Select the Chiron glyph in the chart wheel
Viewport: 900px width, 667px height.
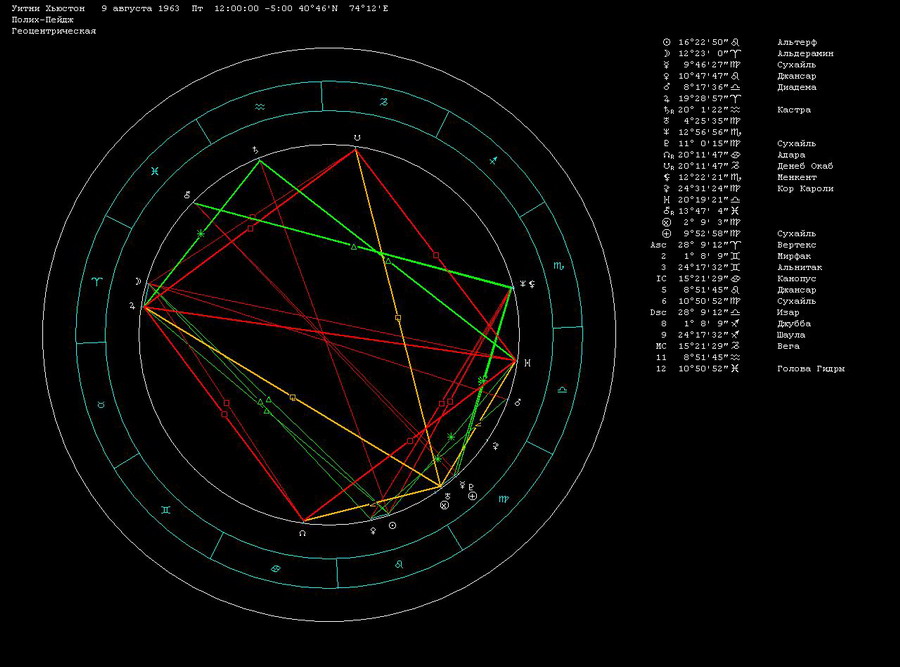click(187, 195)
